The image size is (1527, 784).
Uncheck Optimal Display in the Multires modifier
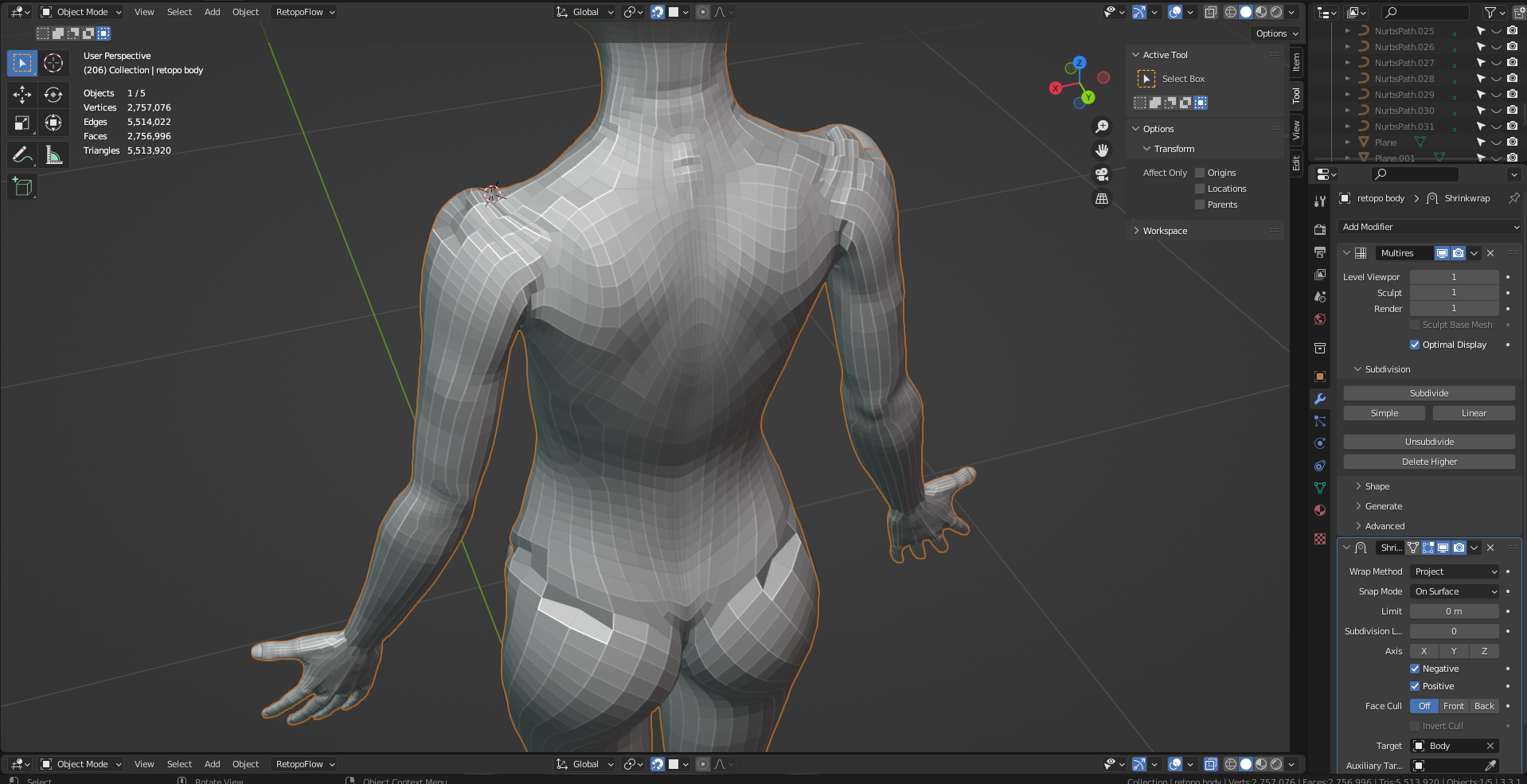1415,345
